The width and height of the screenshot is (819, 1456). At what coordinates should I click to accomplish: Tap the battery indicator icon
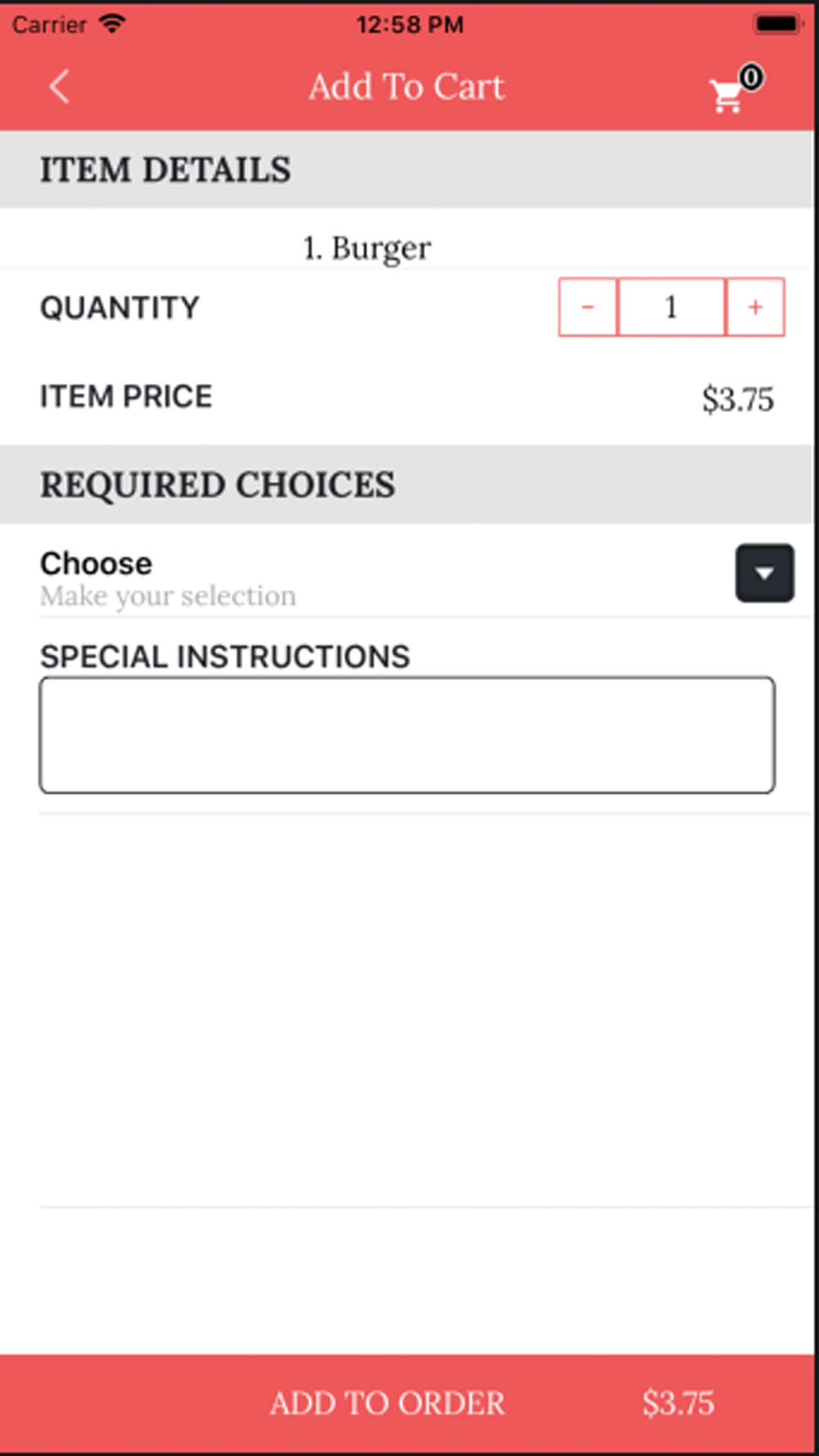pos(776,24)
